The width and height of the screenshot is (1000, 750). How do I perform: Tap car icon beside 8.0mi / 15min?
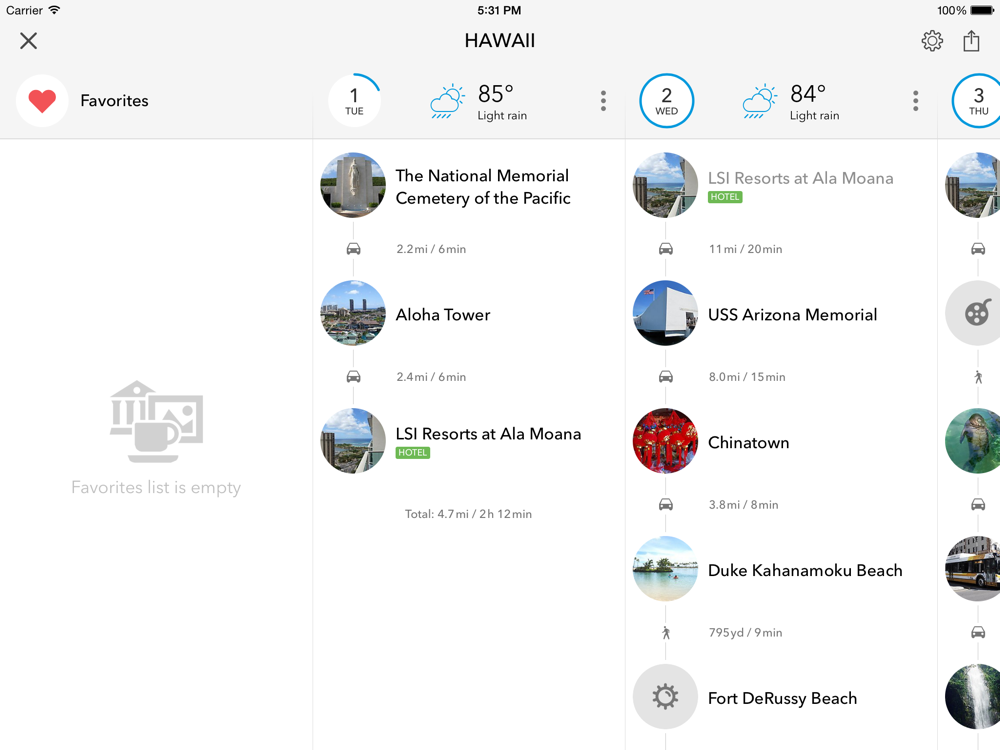pos(666,377)
